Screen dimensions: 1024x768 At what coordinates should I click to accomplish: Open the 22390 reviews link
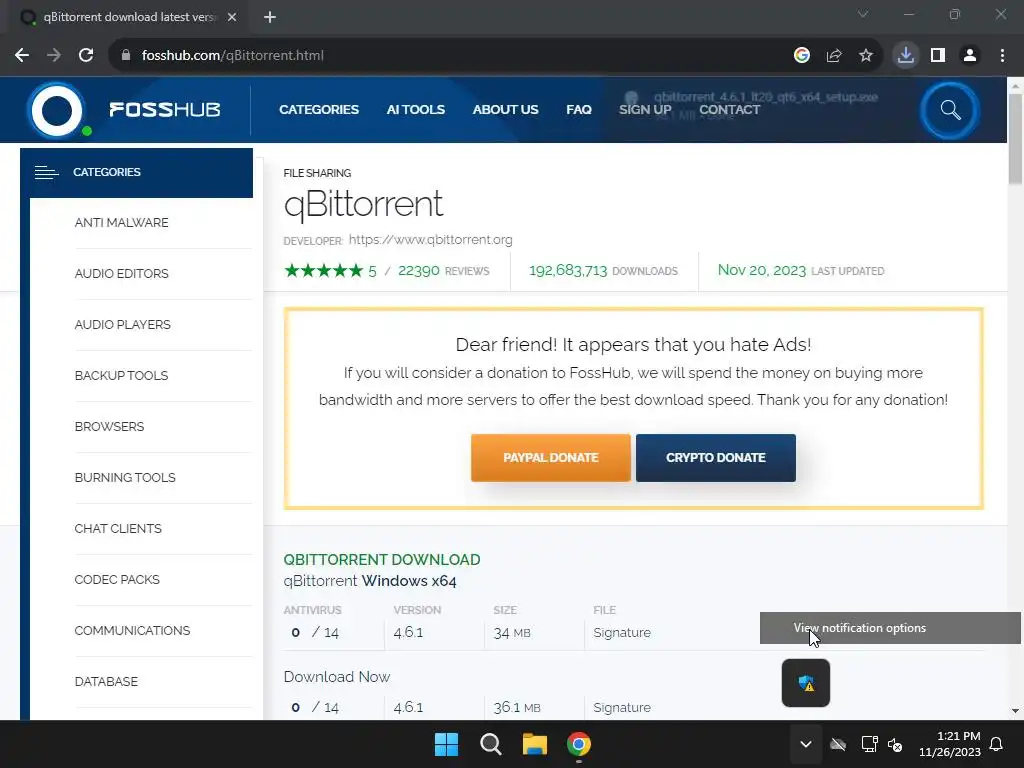(443, 270)
